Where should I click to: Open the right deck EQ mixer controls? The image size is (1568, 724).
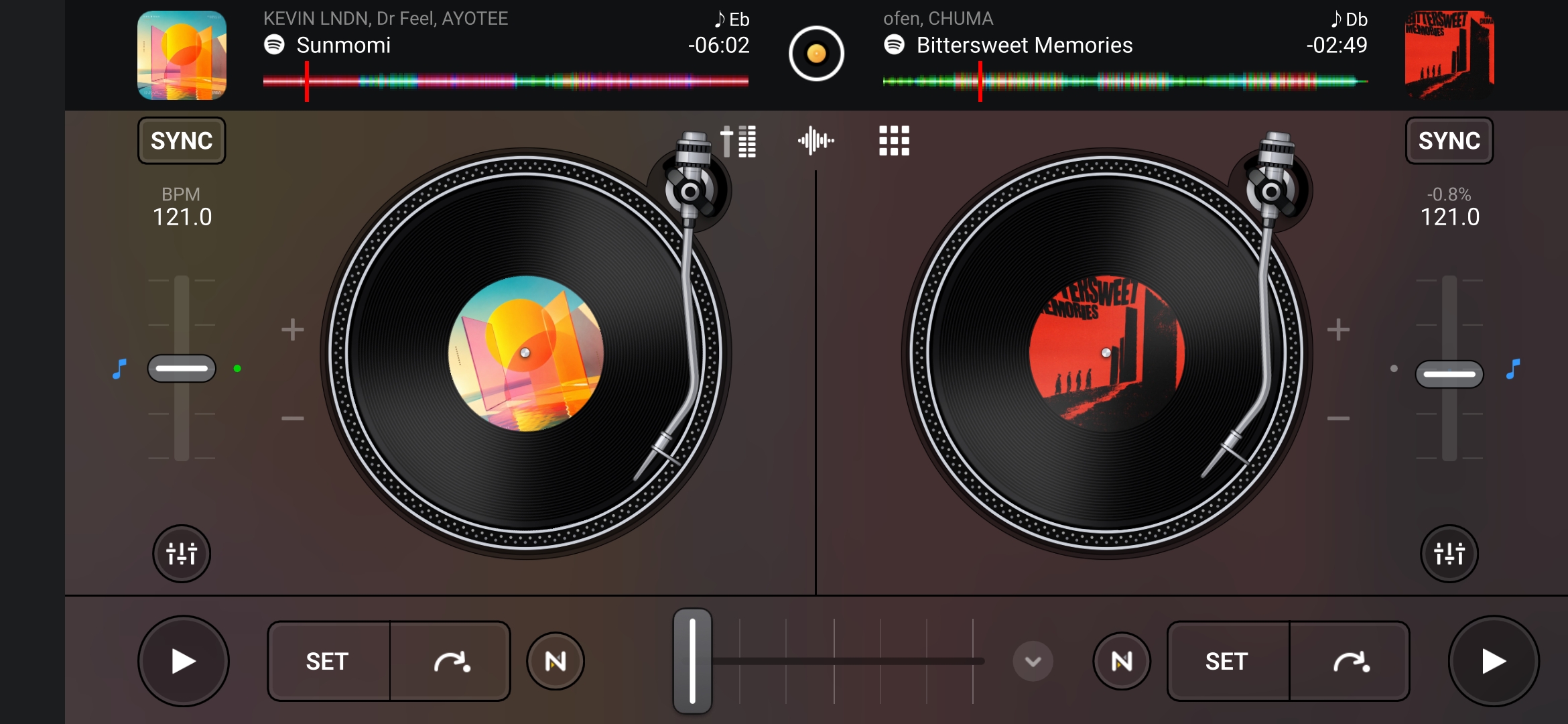pyautogui.click(x=1449, y=554)
